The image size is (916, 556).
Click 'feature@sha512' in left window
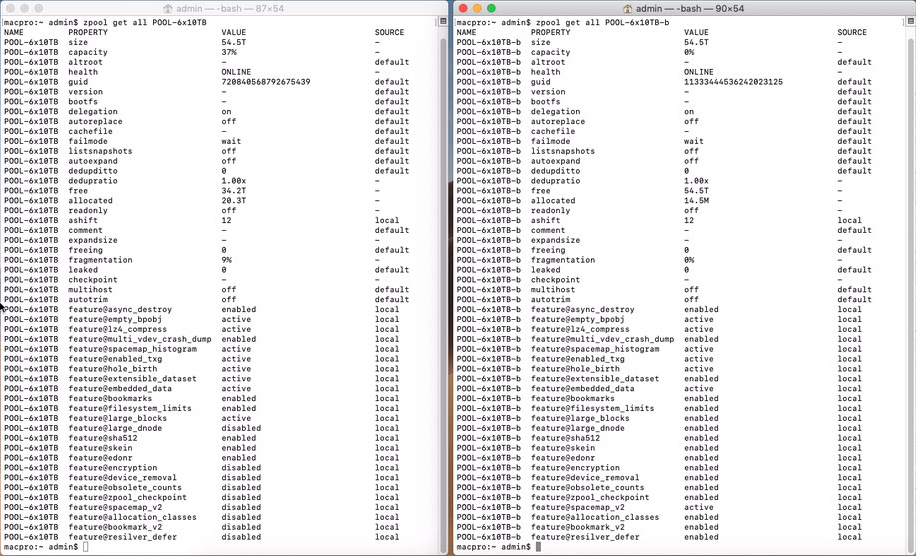tap(103, 438)
